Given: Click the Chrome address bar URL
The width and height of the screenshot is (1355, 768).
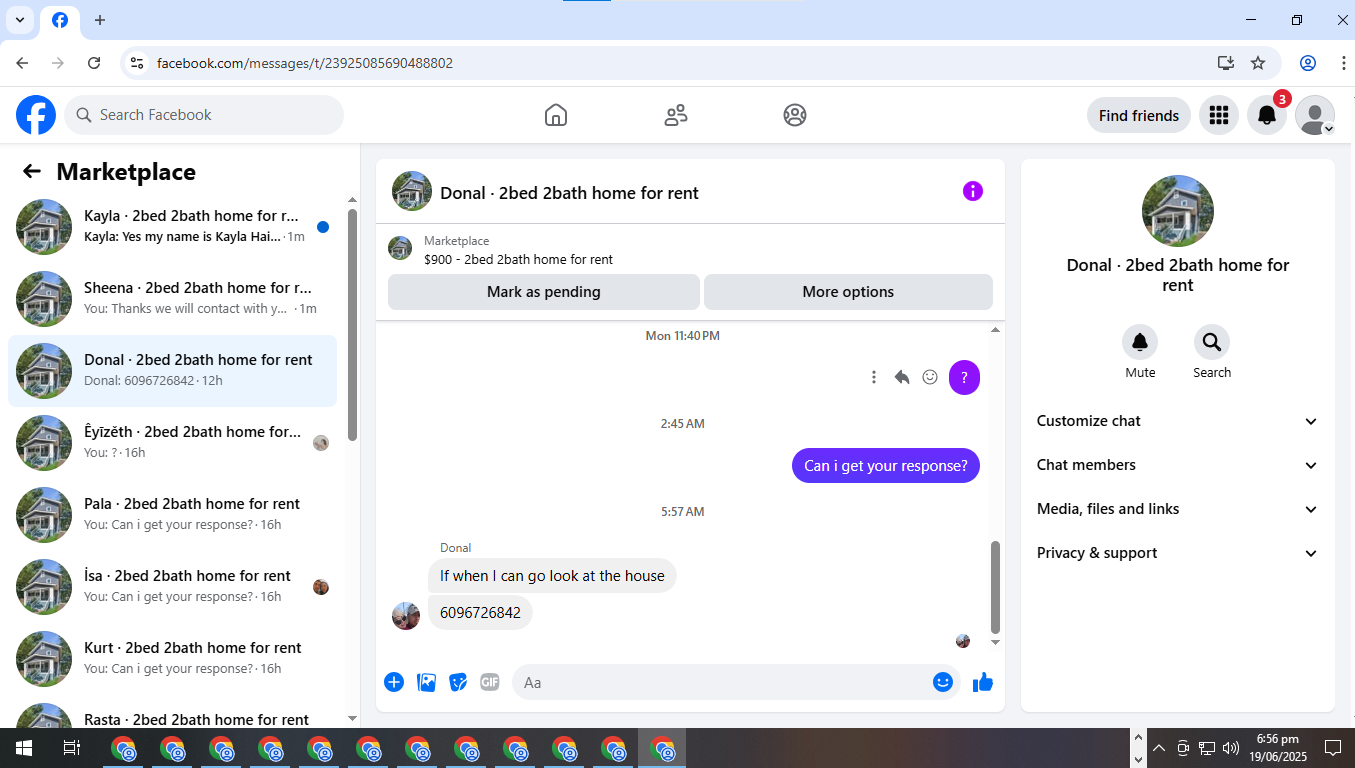Looking at the screenshot, I should click(x=305, y=63).
